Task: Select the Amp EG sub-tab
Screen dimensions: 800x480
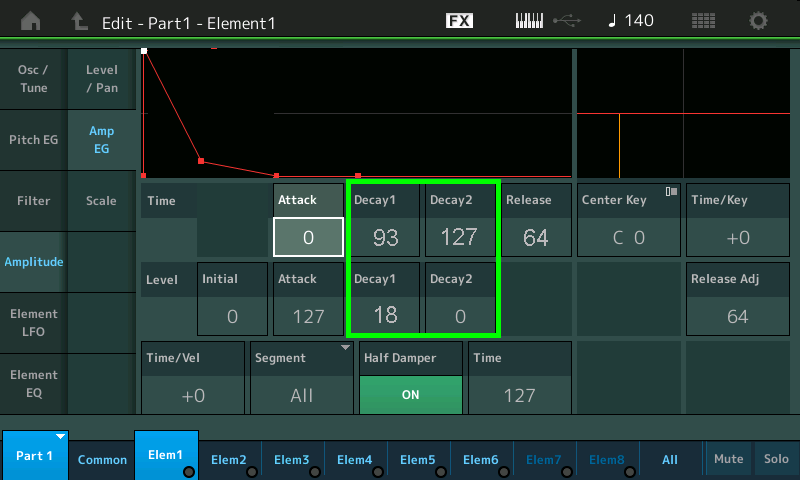Action: [102, 140]
